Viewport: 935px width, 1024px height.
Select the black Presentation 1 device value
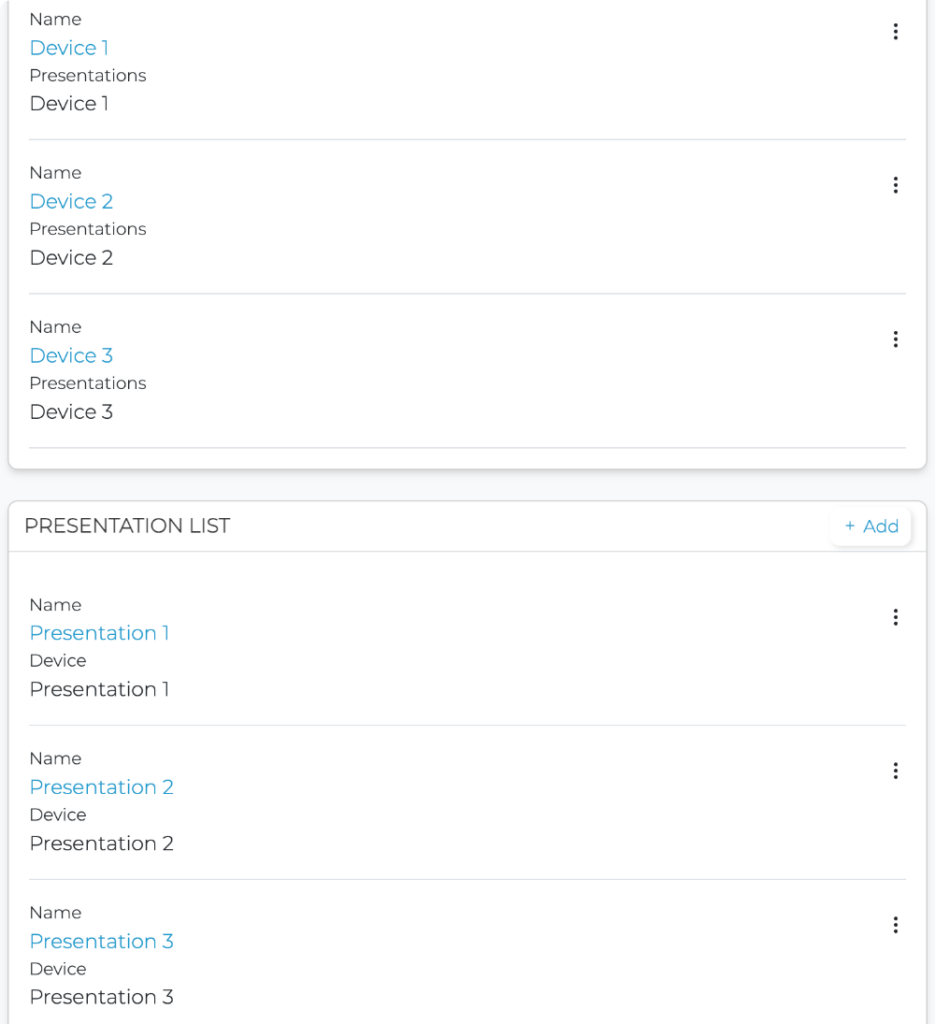[99, 689]
